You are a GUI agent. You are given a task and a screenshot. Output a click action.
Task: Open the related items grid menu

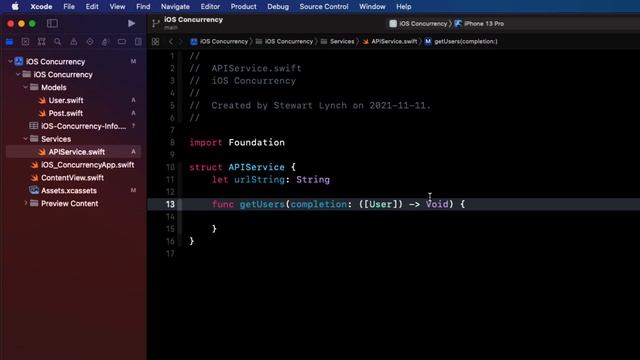pos(156,42)
